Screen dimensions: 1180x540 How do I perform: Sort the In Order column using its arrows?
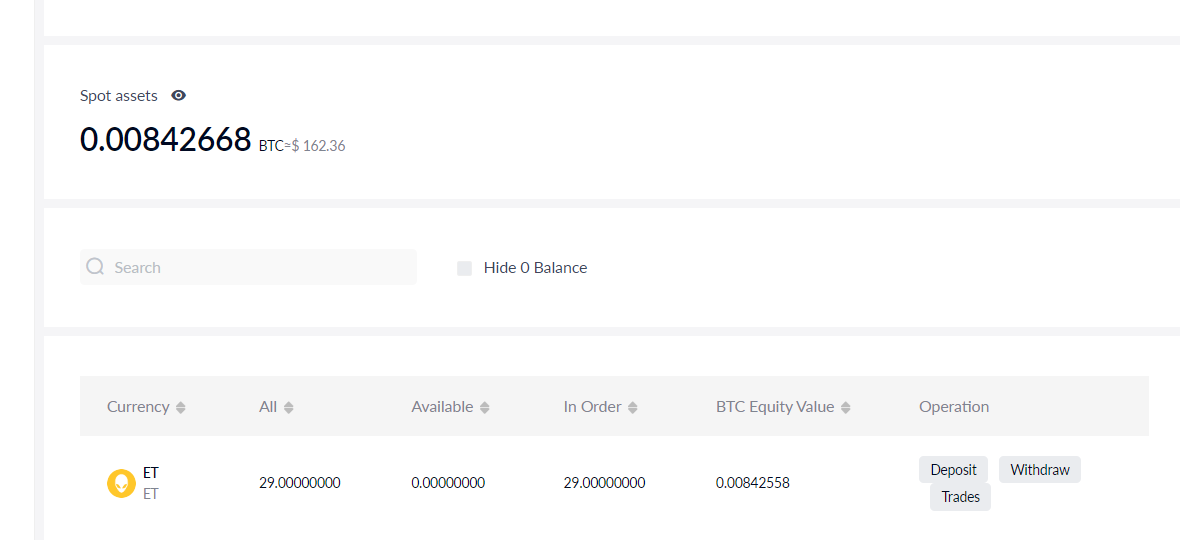tap(634, 408)
